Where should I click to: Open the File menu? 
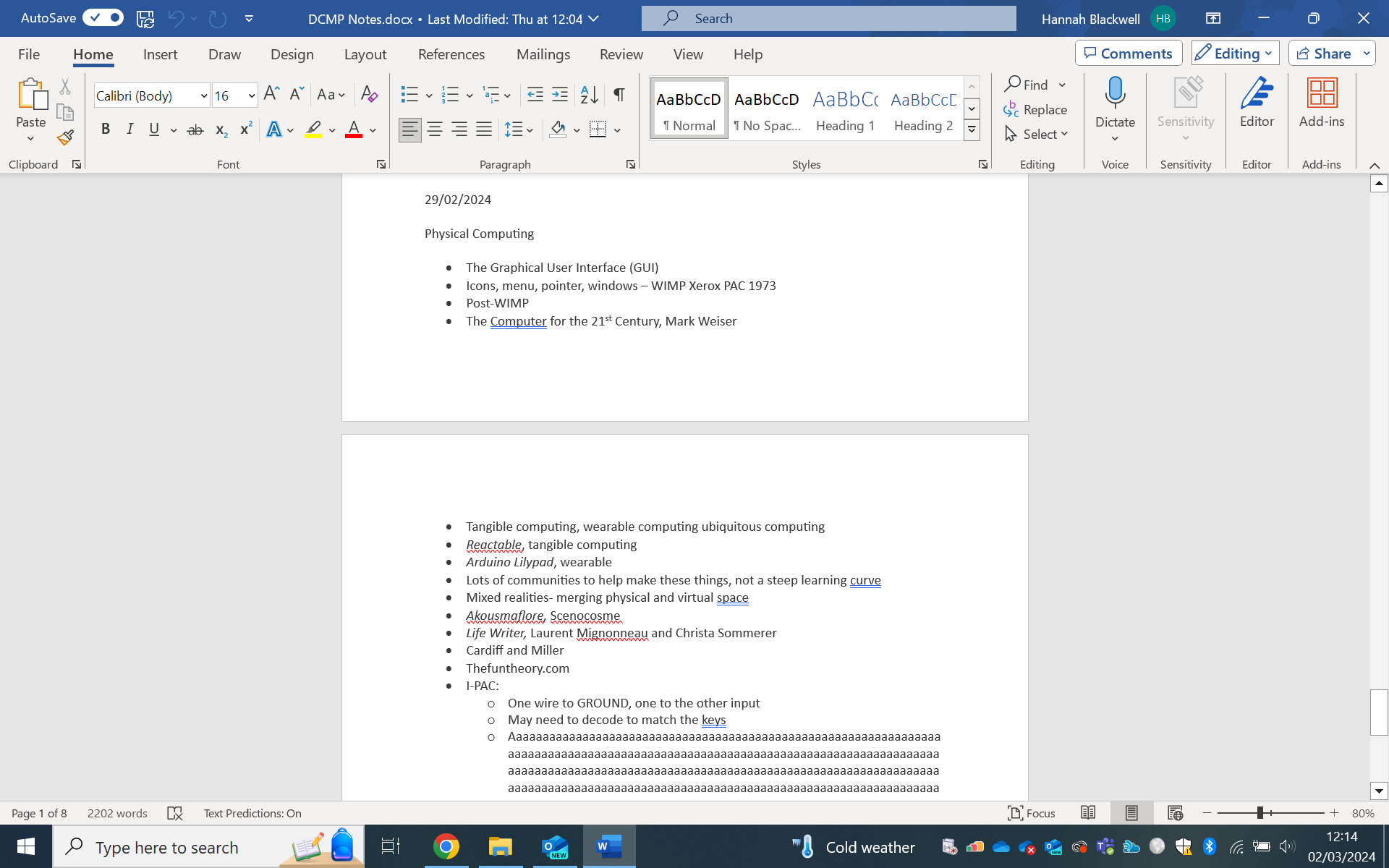(x=29, y=54)
